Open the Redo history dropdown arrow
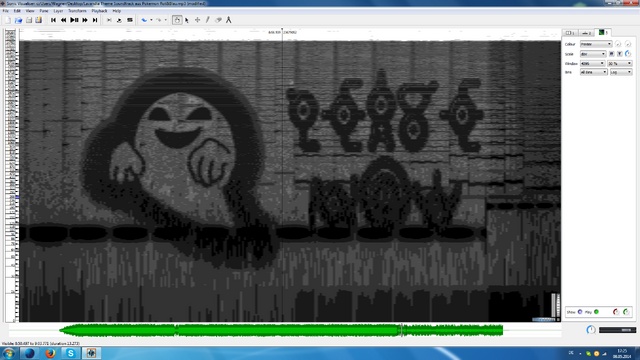The width and height of the screenshot is (640, 360). (x=165, y=20)
